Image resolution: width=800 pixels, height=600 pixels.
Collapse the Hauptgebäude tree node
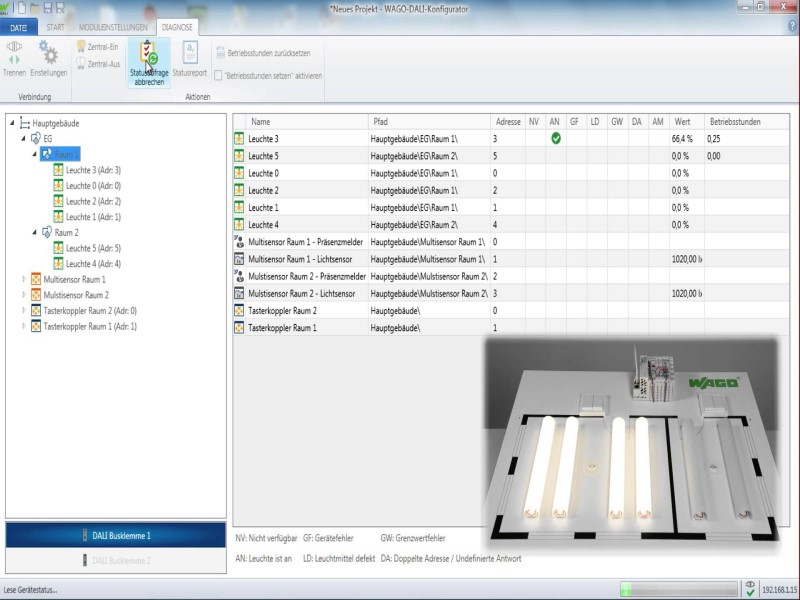[12, 123]
